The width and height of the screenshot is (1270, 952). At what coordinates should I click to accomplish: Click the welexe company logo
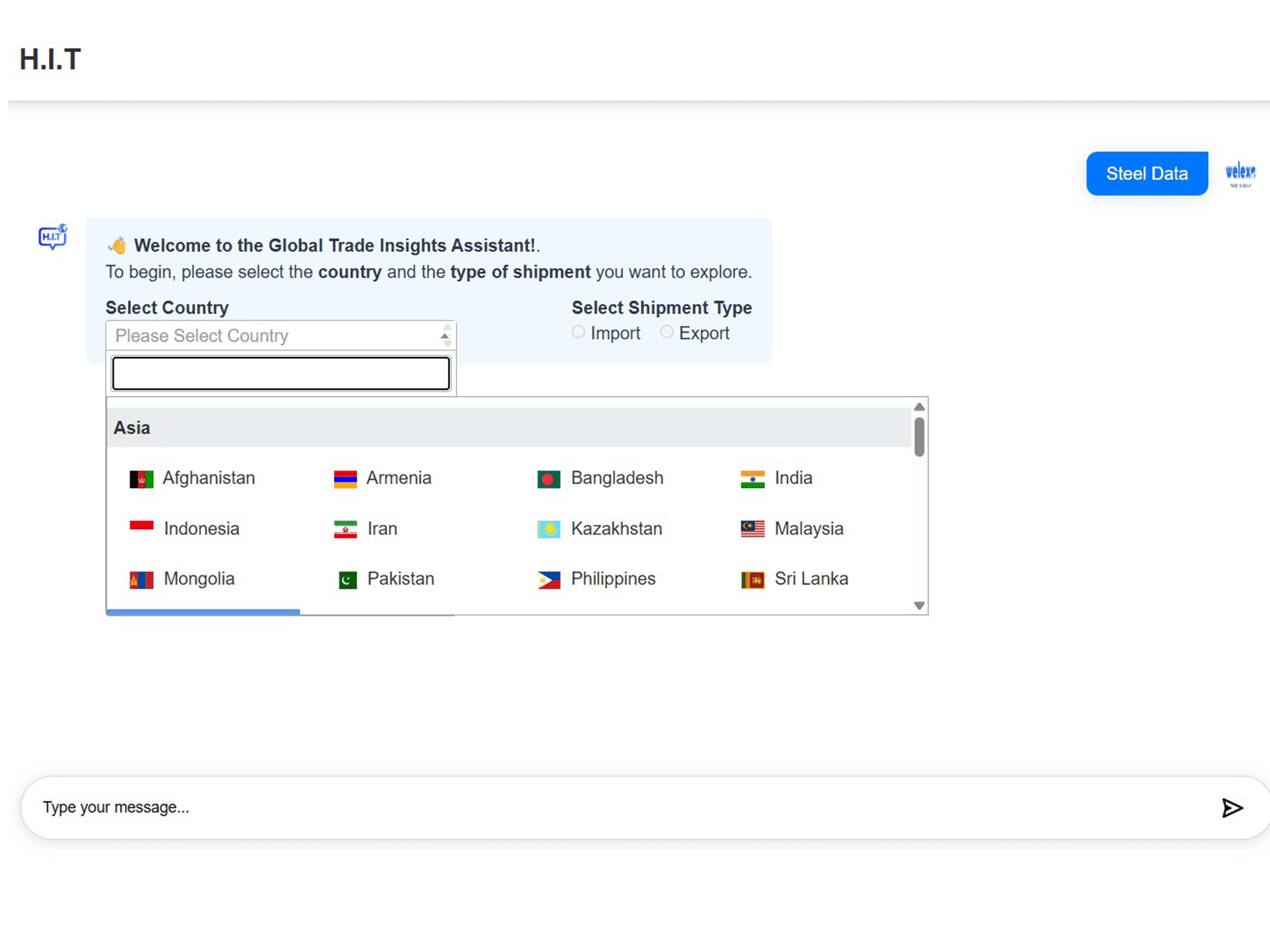(1240, 174)
